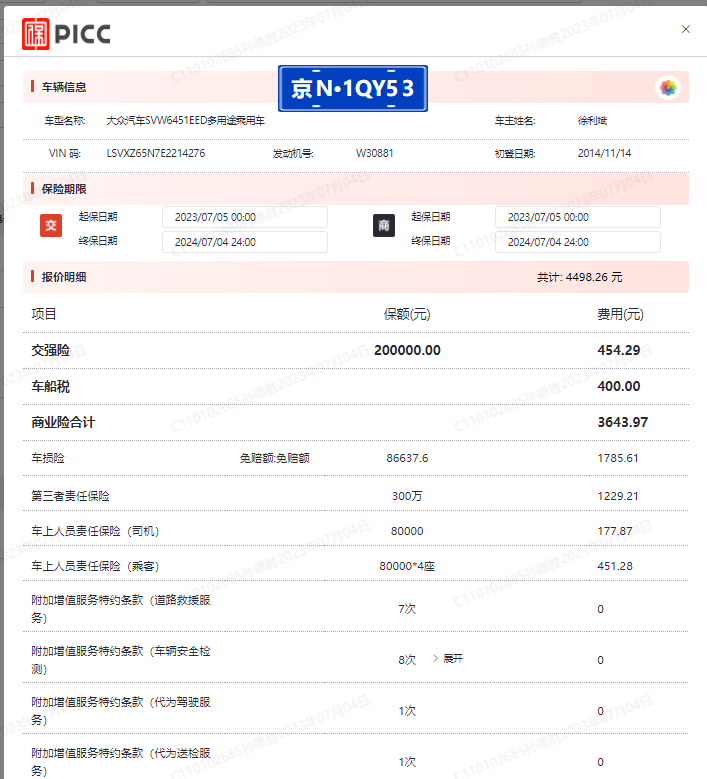The height and width of the screenshot is (779, 707).
Task: Click the red 交 compulsory insurance icon
Action: 50,226
